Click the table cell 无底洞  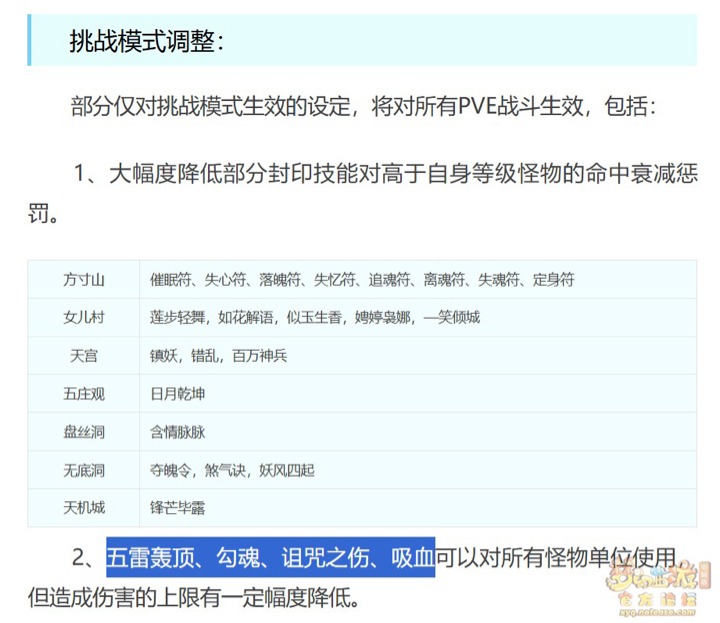(x=84, y=470)
